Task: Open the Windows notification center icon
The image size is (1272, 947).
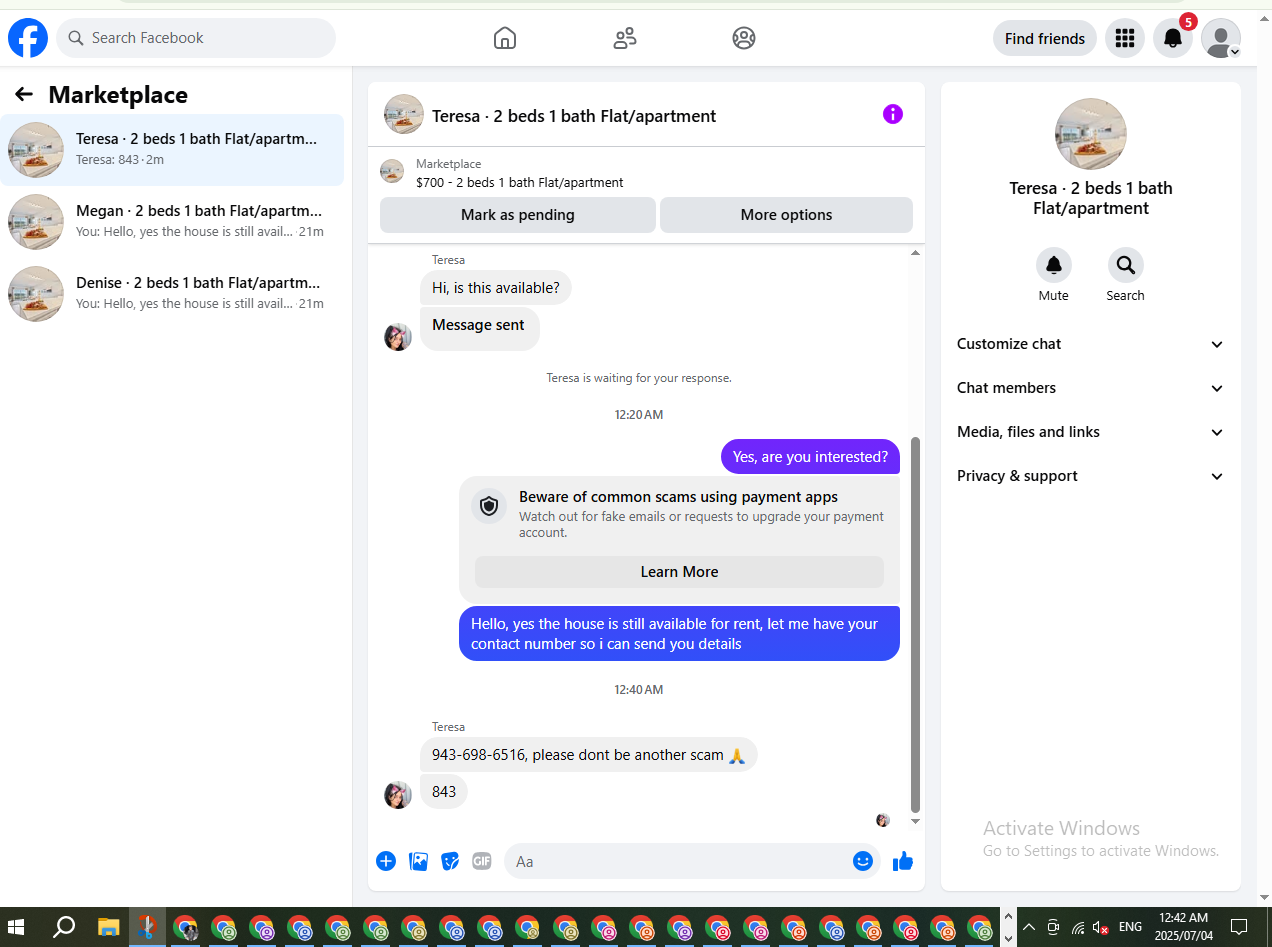Action: [1239, 926]
